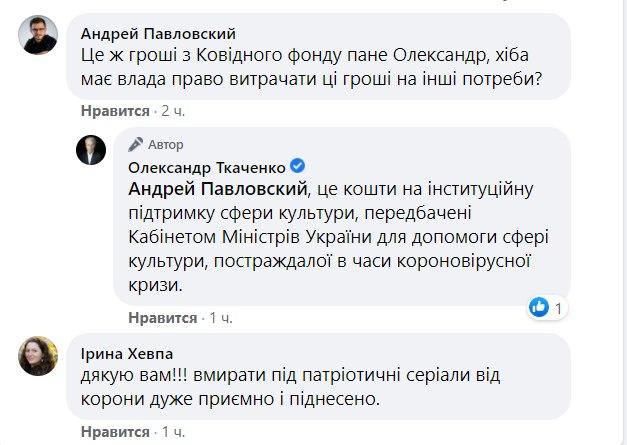Screen dimensions: 627x445
Task: Click the blue verified badge icon
Action: coord(297,165)
